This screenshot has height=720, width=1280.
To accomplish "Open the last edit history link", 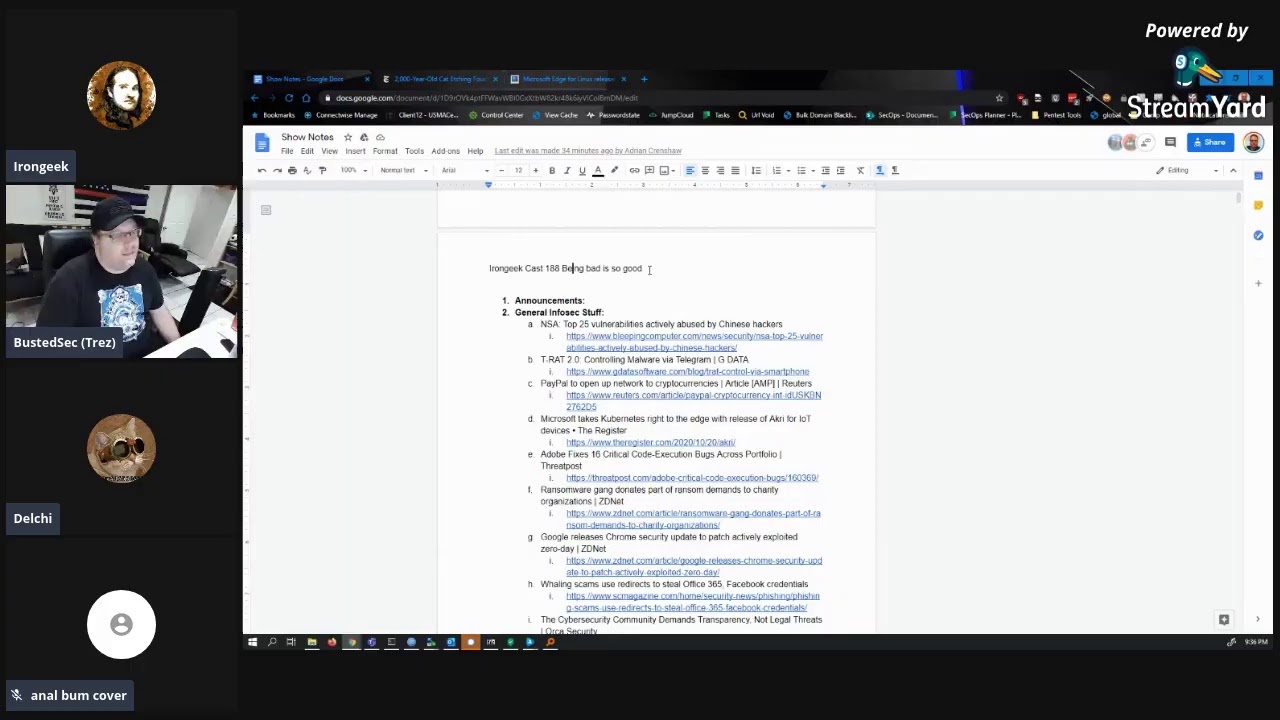I will point(588,151).
